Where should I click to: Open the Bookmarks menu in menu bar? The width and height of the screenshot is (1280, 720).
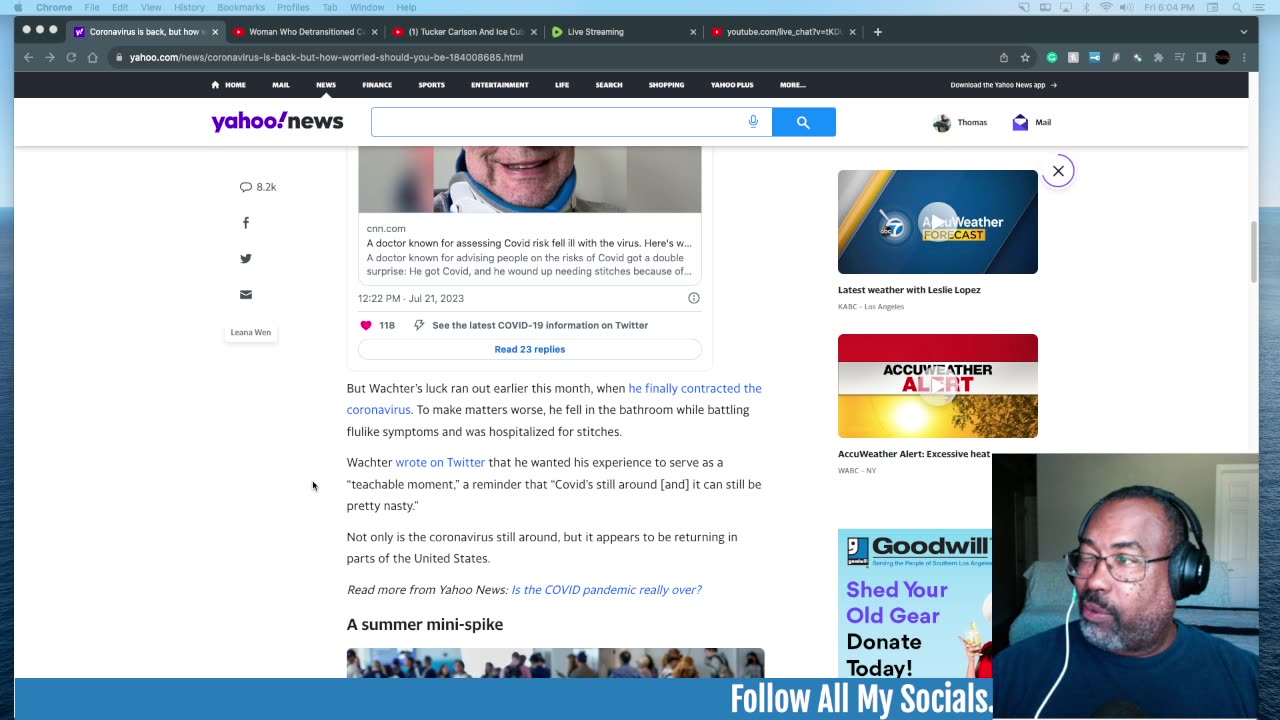[241, 7]
